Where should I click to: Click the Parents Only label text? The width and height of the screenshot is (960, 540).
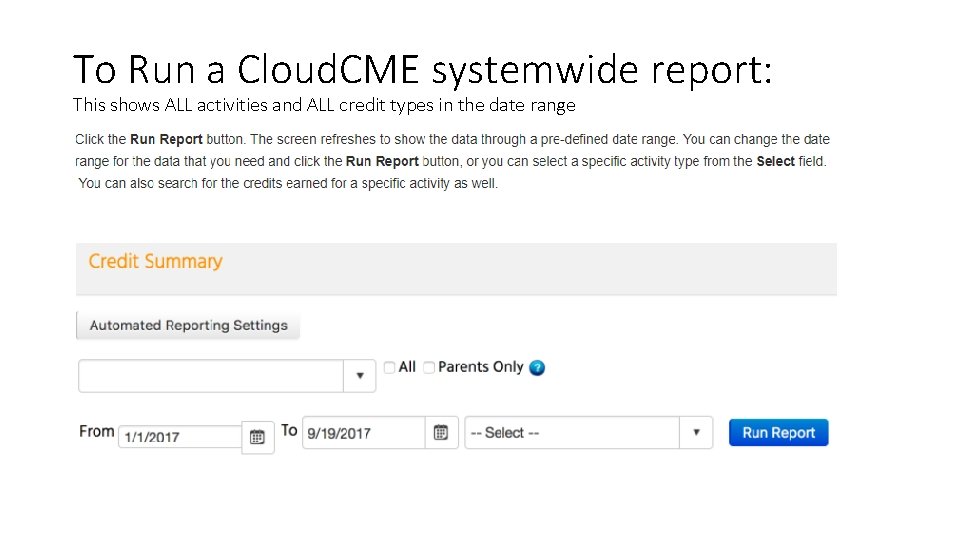[x=480, y=367]
